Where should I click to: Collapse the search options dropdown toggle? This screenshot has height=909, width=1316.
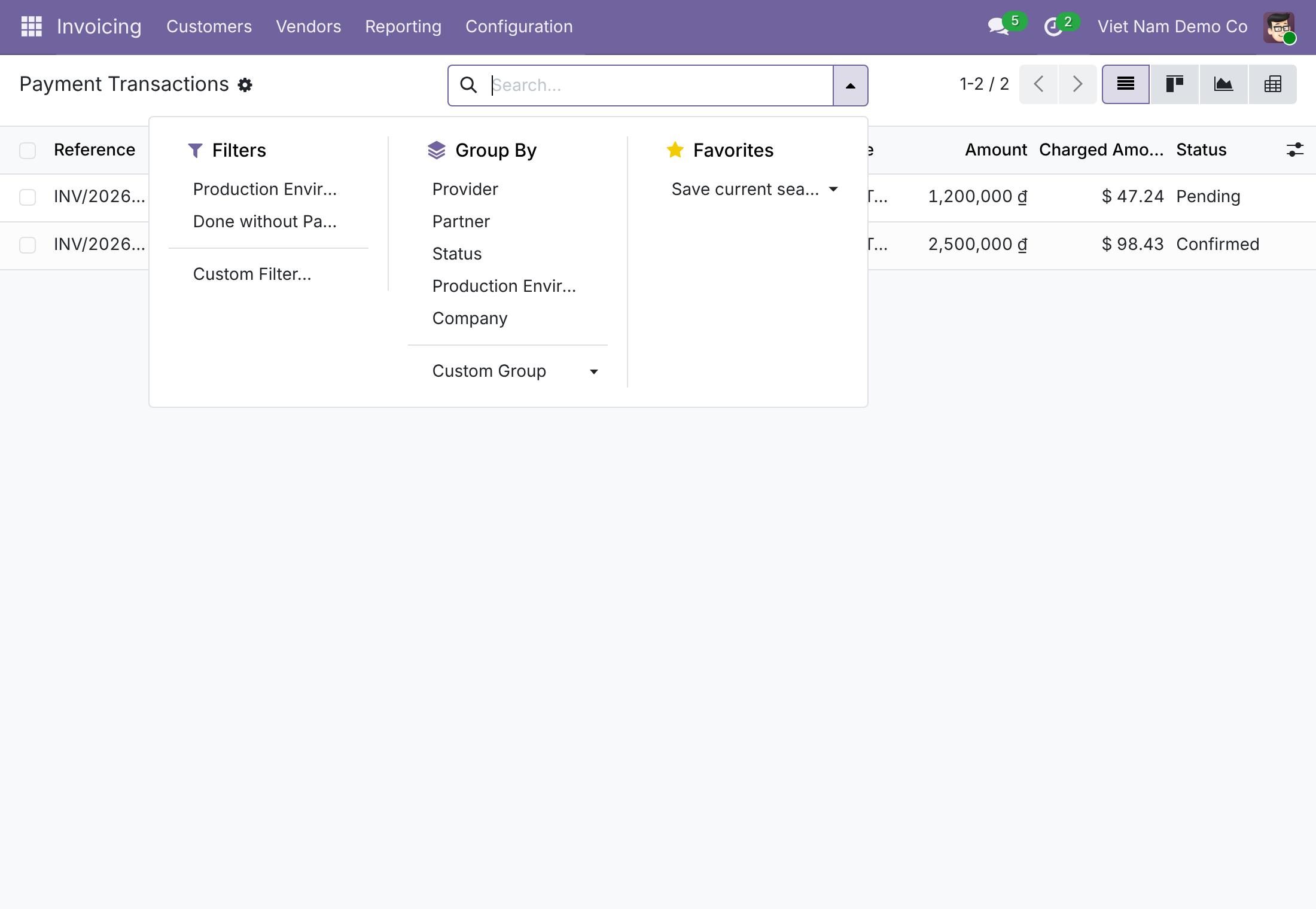850,86
